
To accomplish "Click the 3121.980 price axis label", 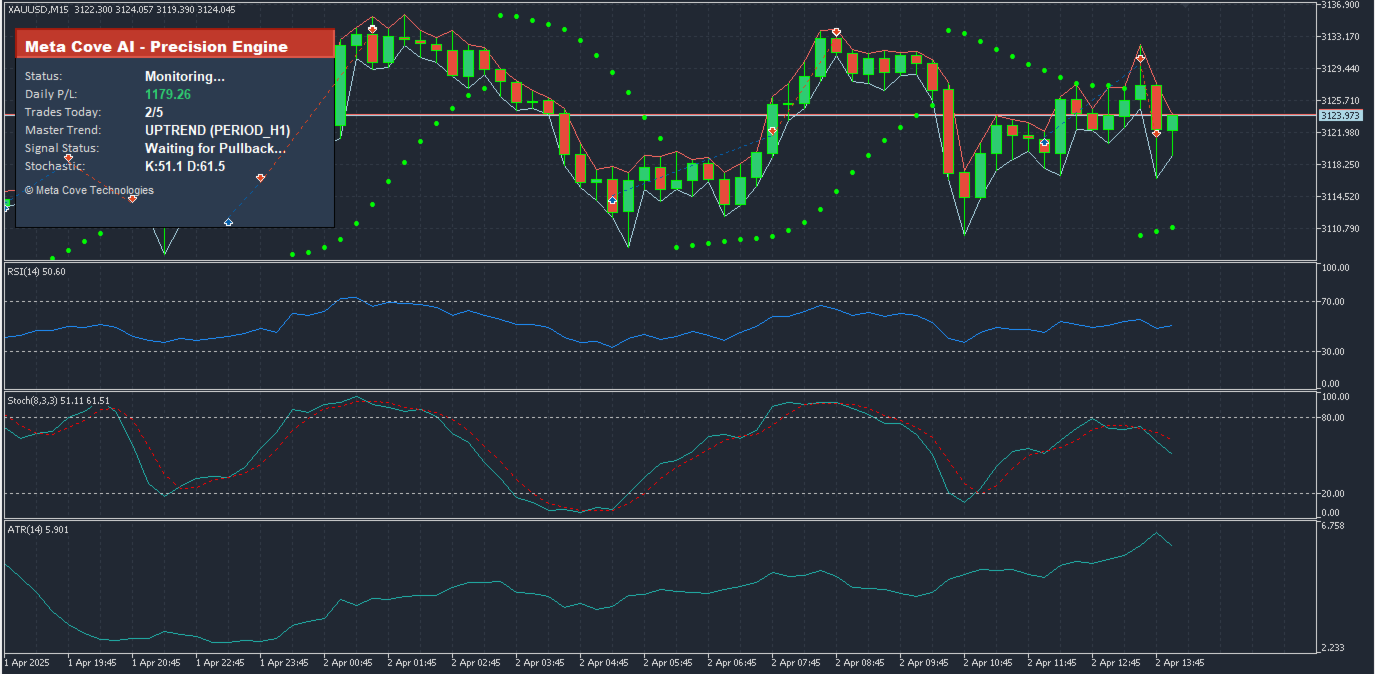I will coord(1340,133).
